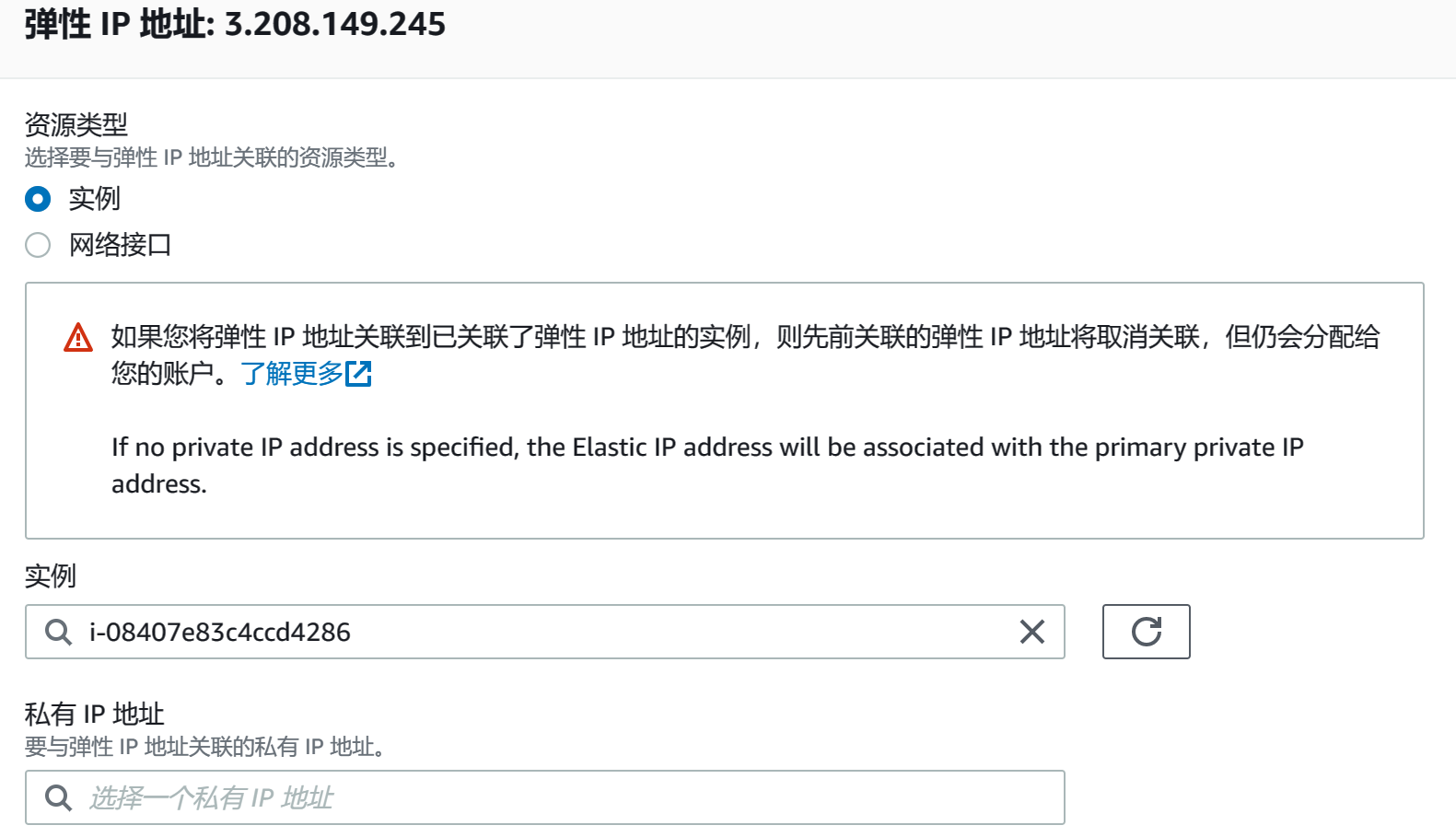Select the 网络接口 radio button

tap(37, 245)
